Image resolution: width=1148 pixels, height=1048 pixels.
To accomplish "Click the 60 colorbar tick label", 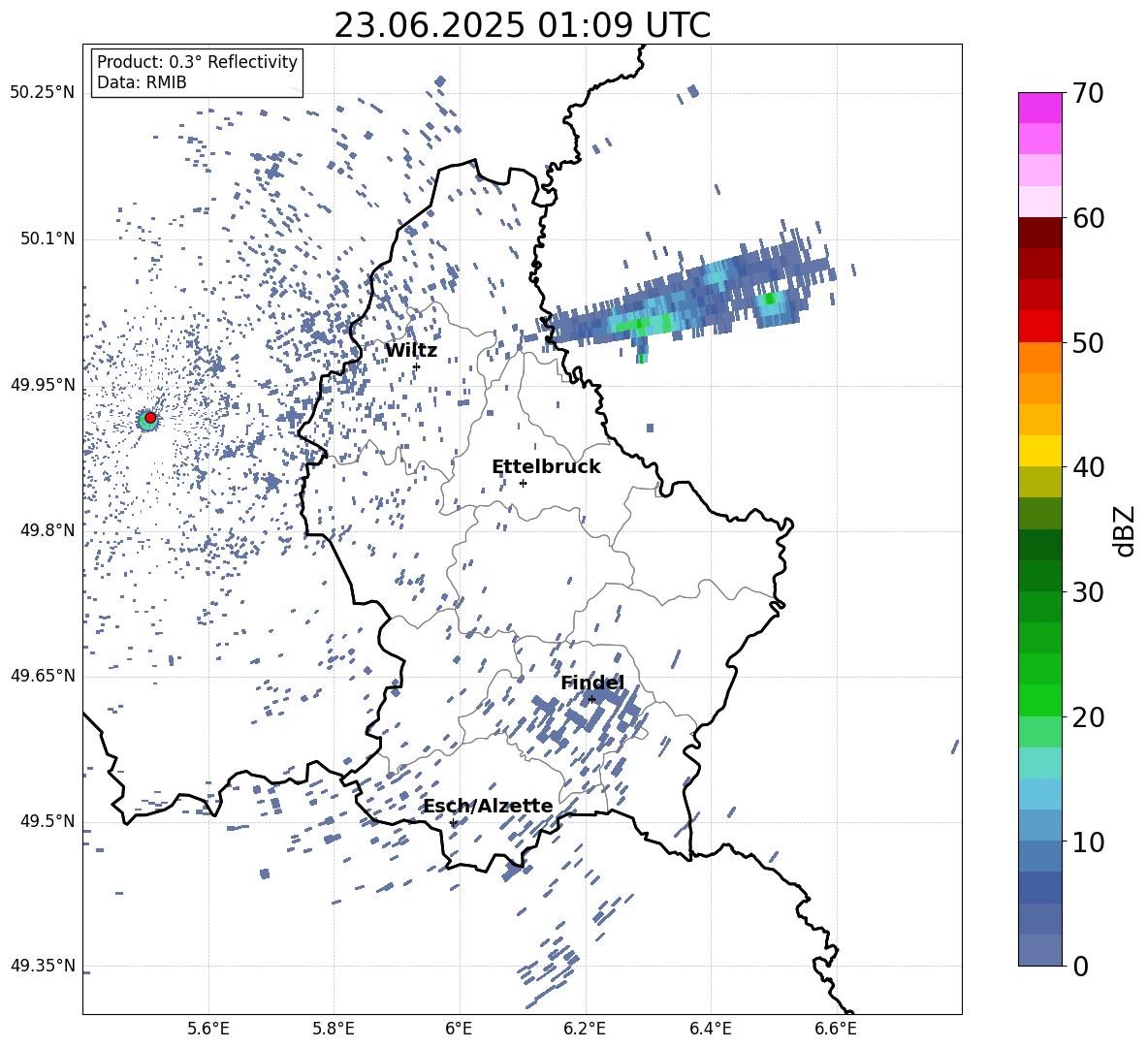I will pos(1088,218).
